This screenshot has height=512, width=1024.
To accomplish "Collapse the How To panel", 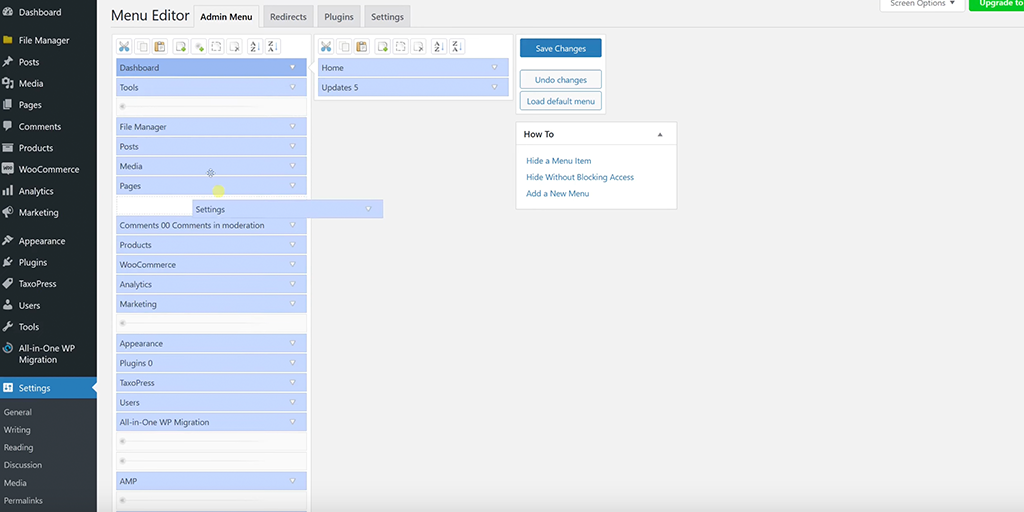I will 660,135.
